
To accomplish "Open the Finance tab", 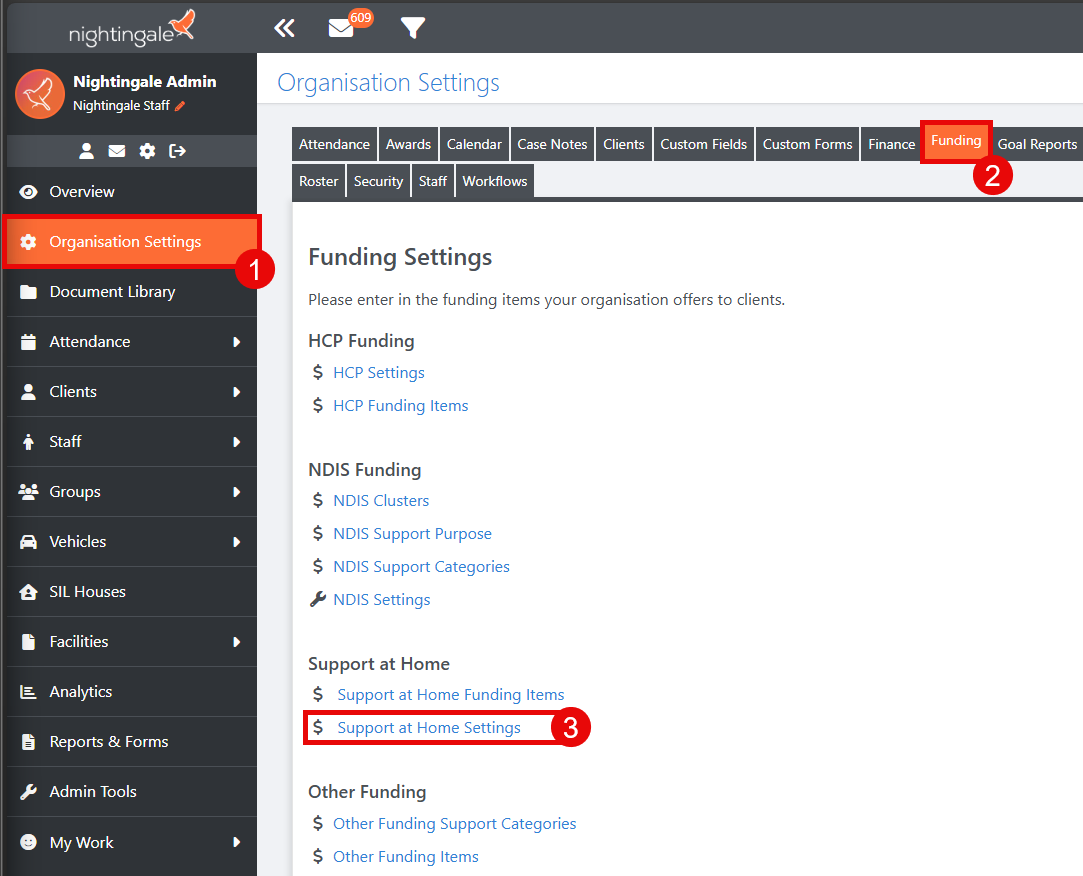I will [x=891, y=144].
